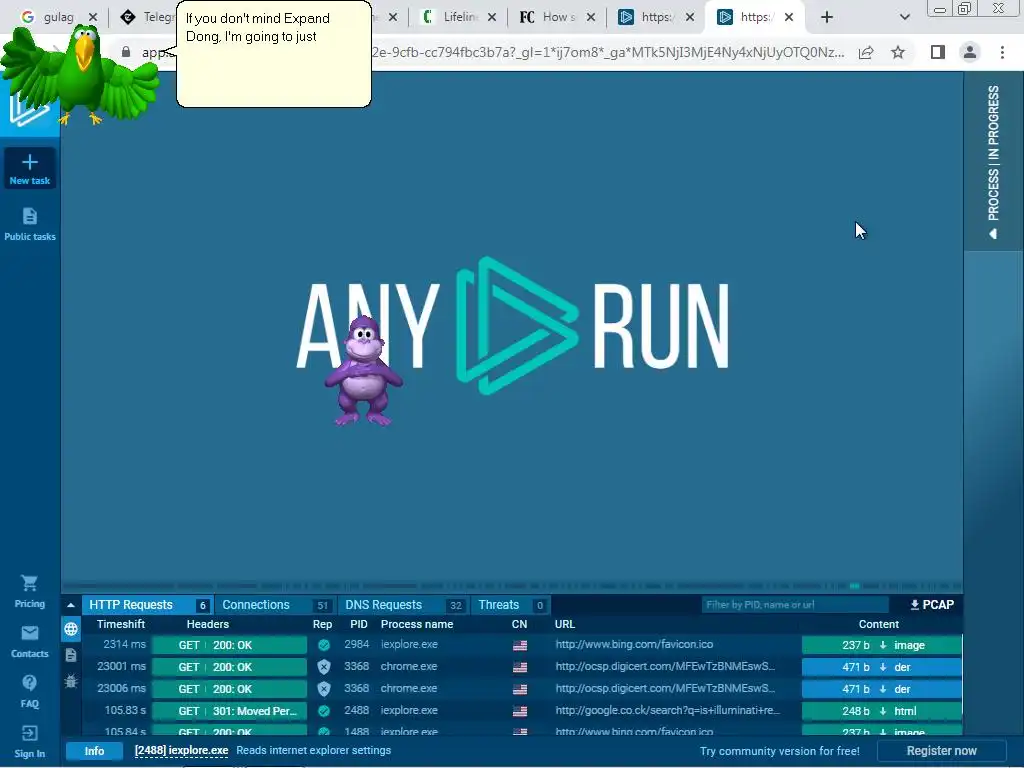Download content arrow for 248 b html
The image size is (1024, 768).
tap(883, 711)
